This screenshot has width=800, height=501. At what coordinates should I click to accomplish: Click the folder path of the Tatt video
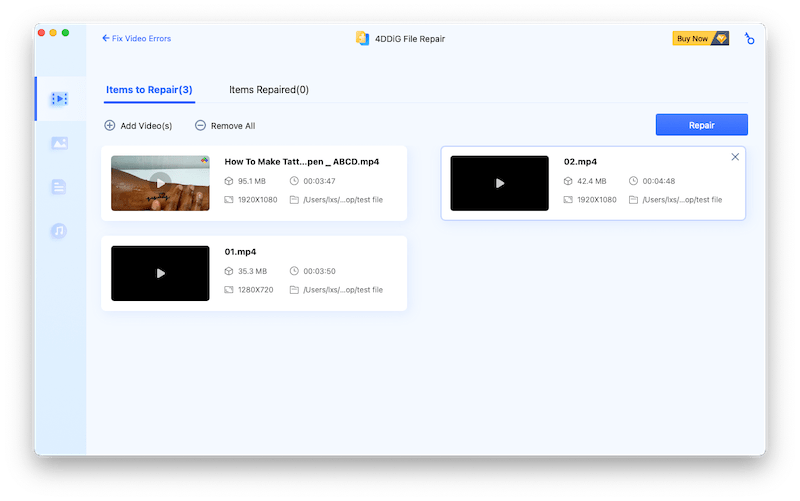(343, 200)
